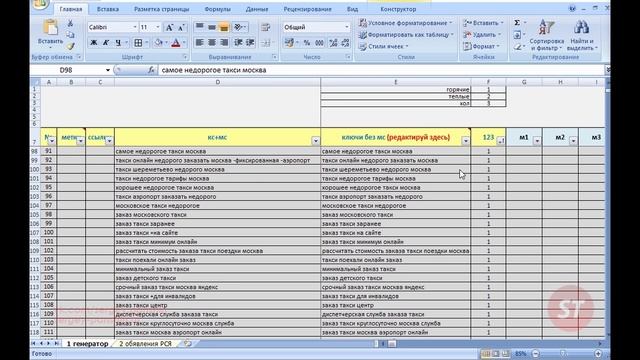Click the Clear eraser icon
640x360 pixels.
click(518, 47)
